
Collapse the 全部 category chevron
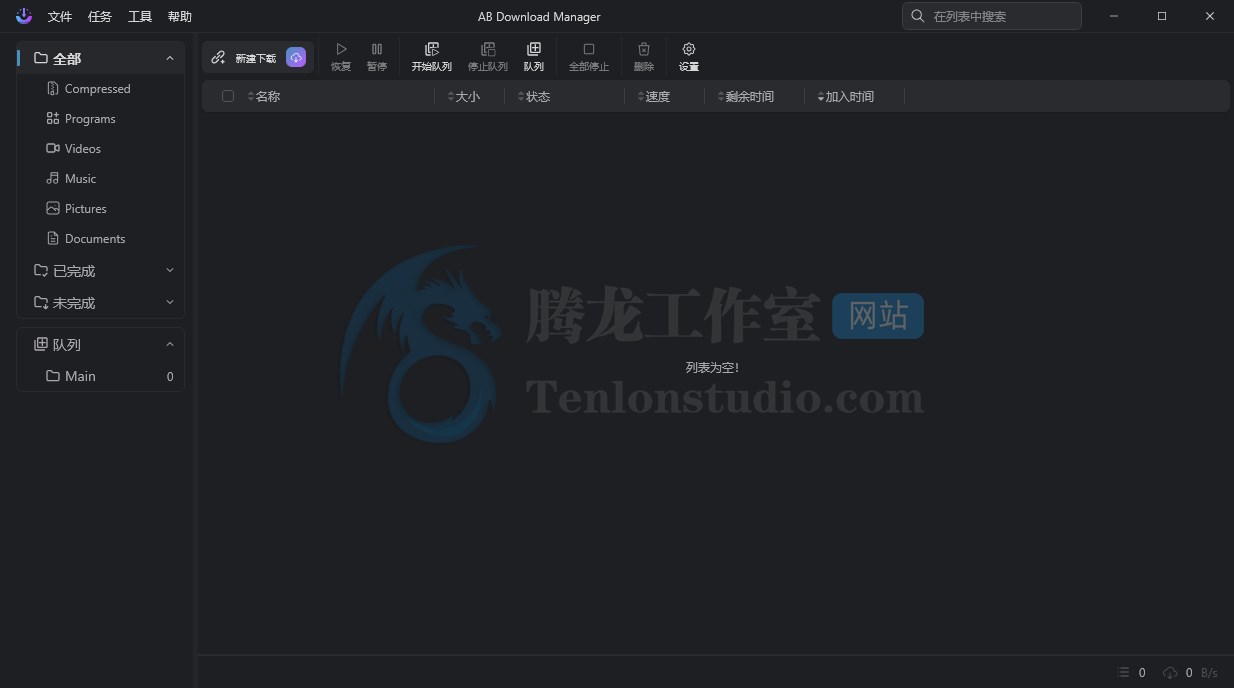click(x=170, y=59)
